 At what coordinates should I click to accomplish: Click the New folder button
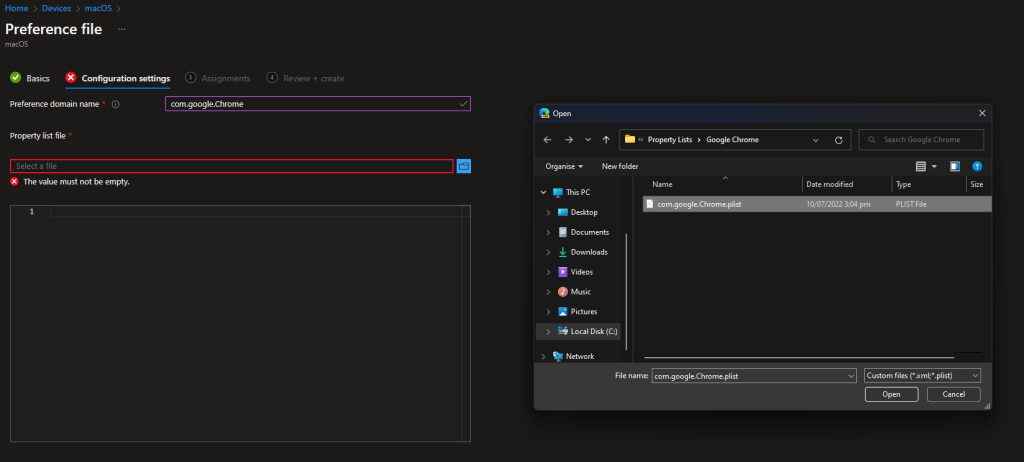click(620, 167)
